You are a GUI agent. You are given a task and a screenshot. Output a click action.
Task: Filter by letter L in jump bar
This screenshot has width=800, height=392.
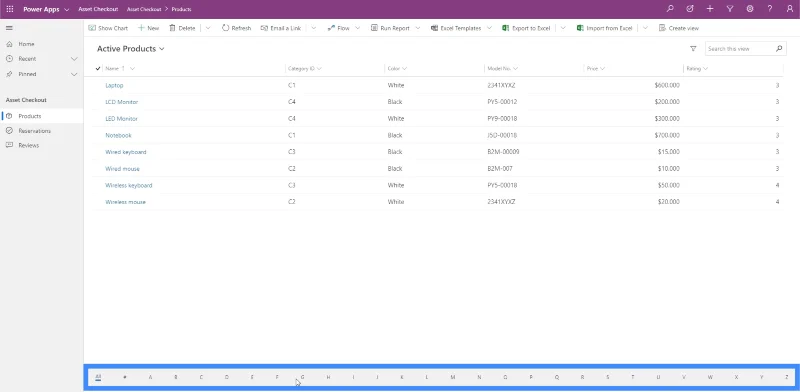pyautogui.click(x=427, y=377)
